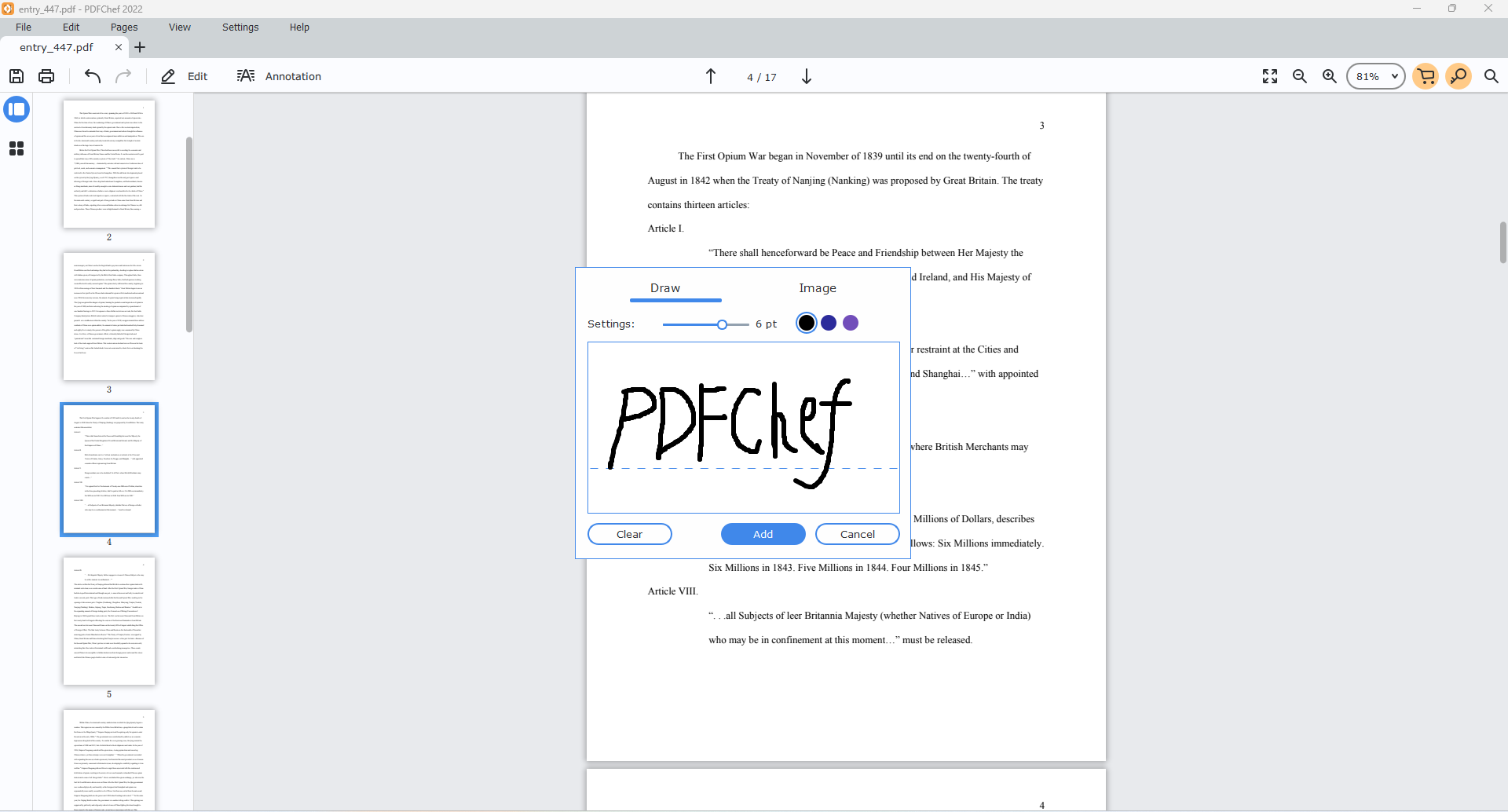This screenshot has width=1508, height=812.
Task: Close the entry_447.pdf tab
Action: 119,47
